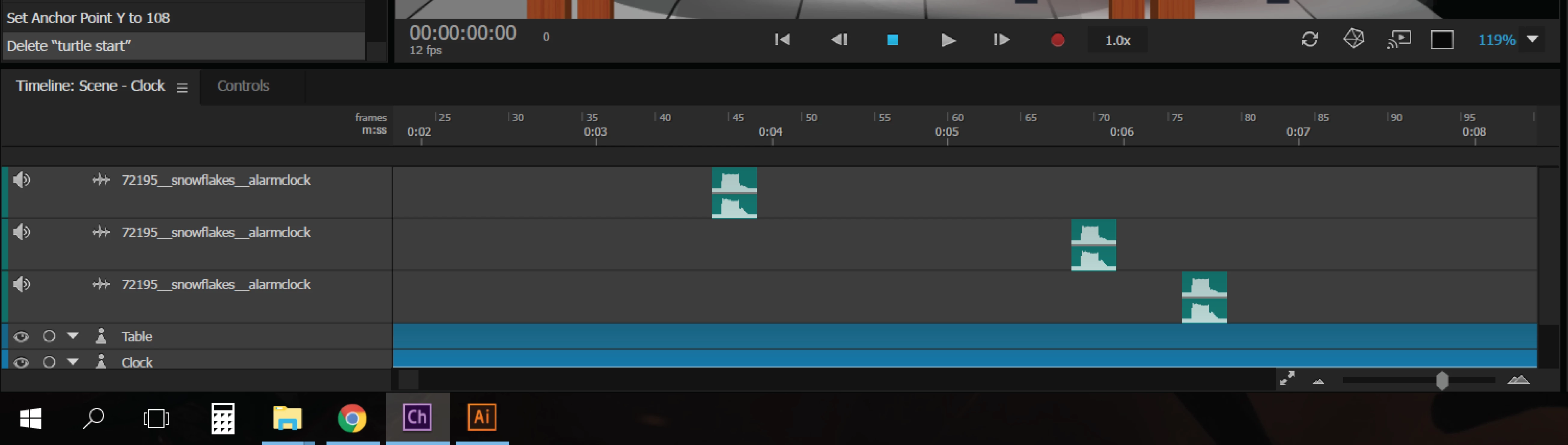
Task: Click the blue stop button
Action: pyautogui.click(x=892, y=40)
